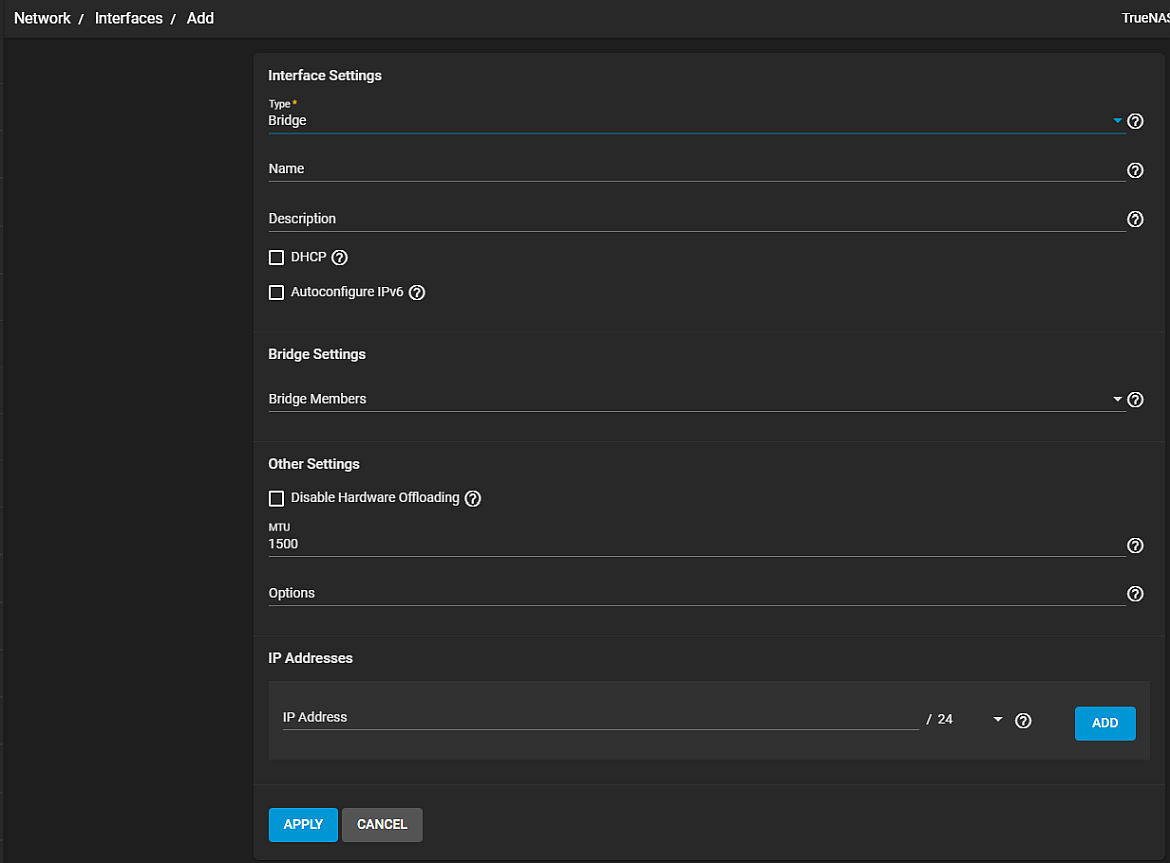The image size is (1170, 863).
Task: View help for Disable Hardware Offloading
Action: click(473, 498)
